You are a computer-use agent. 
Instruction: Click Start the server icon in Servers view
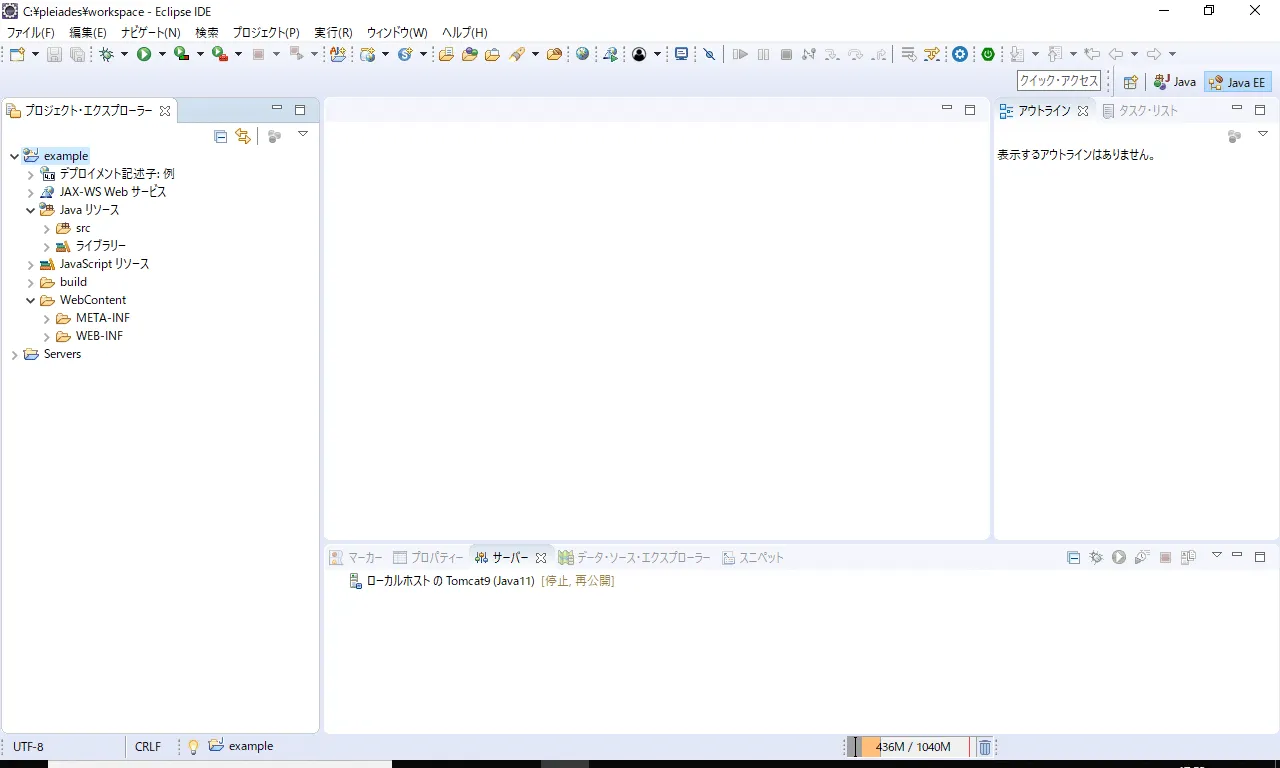click(x=1119, y=557)
